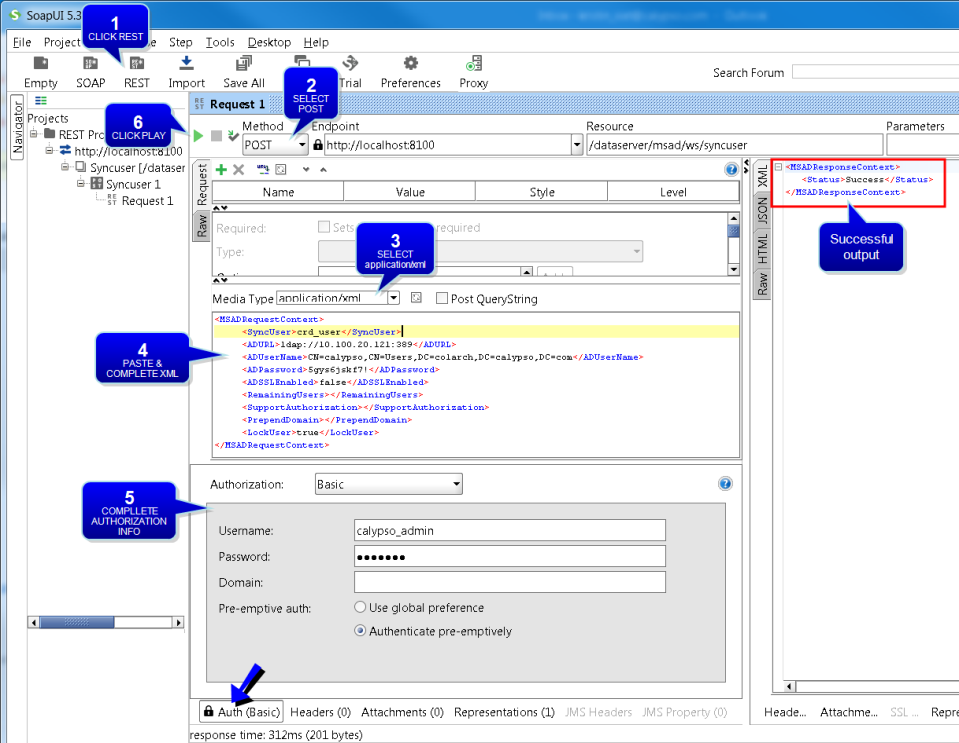Select Use global preference radio button
959x743 pixels.
360,607
